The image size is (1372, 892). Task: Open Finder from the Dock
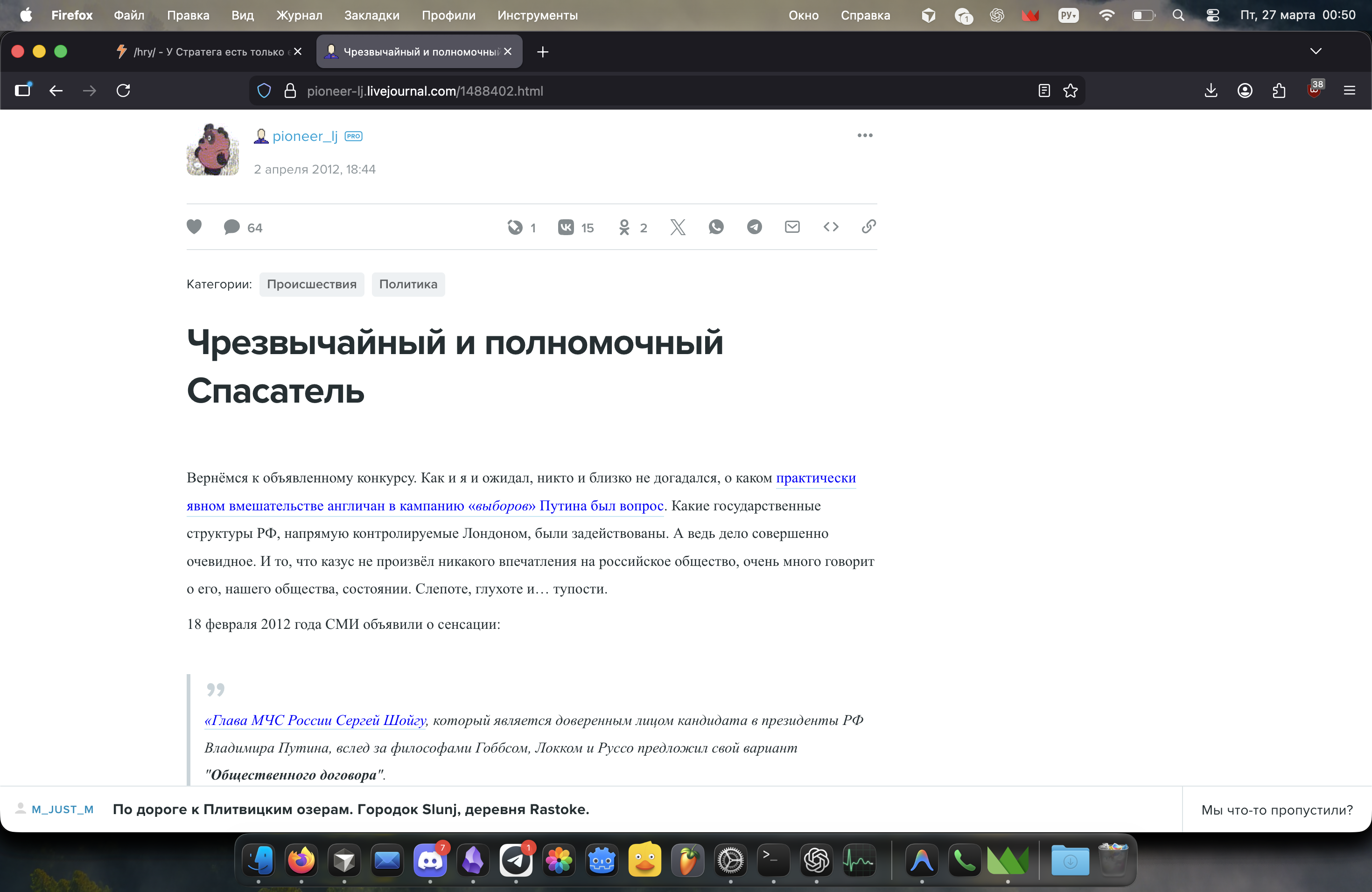(258, 860)
